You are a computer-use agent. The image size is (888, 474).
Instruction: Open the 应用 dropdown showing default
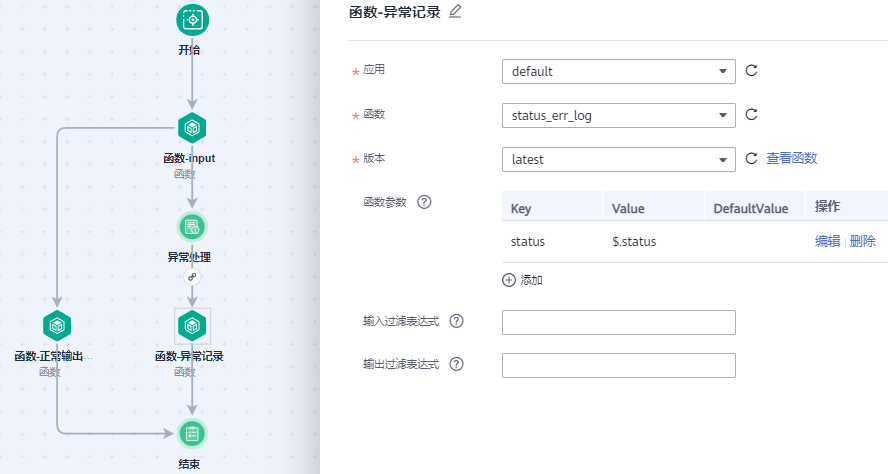(618, 71)
